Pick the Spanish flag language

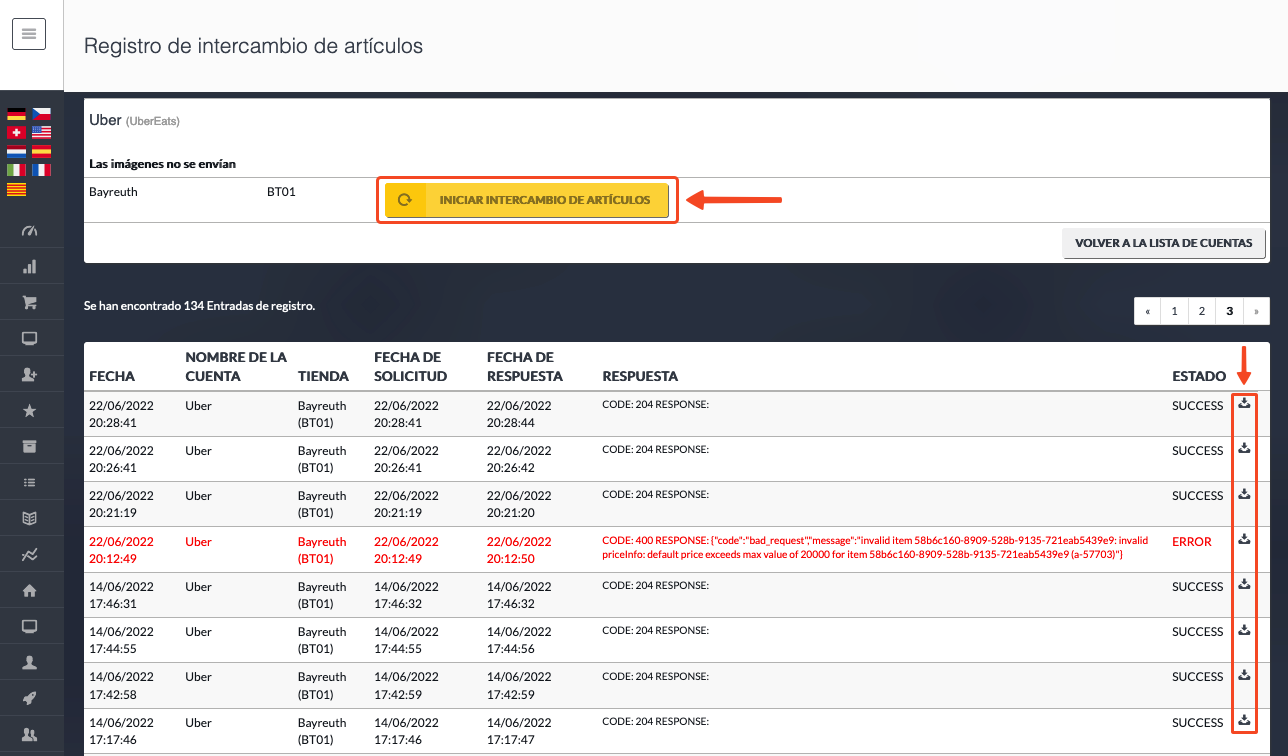coord(41,151)
